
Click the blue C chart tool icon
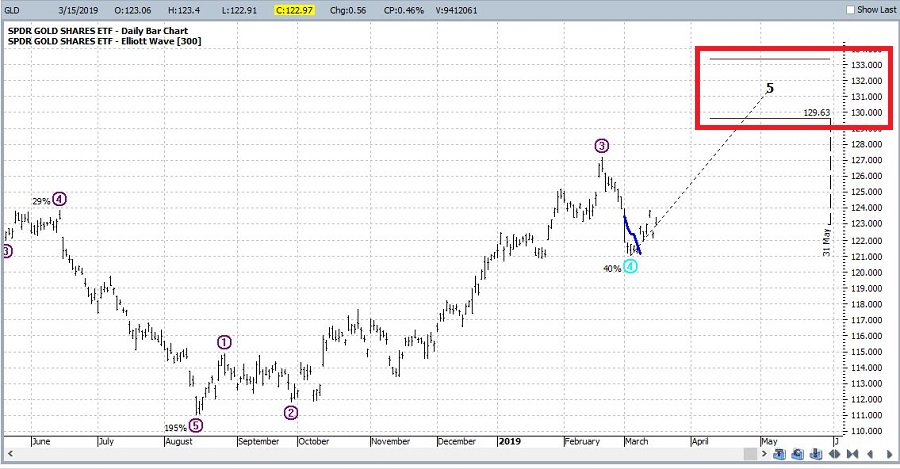point(797,454)
